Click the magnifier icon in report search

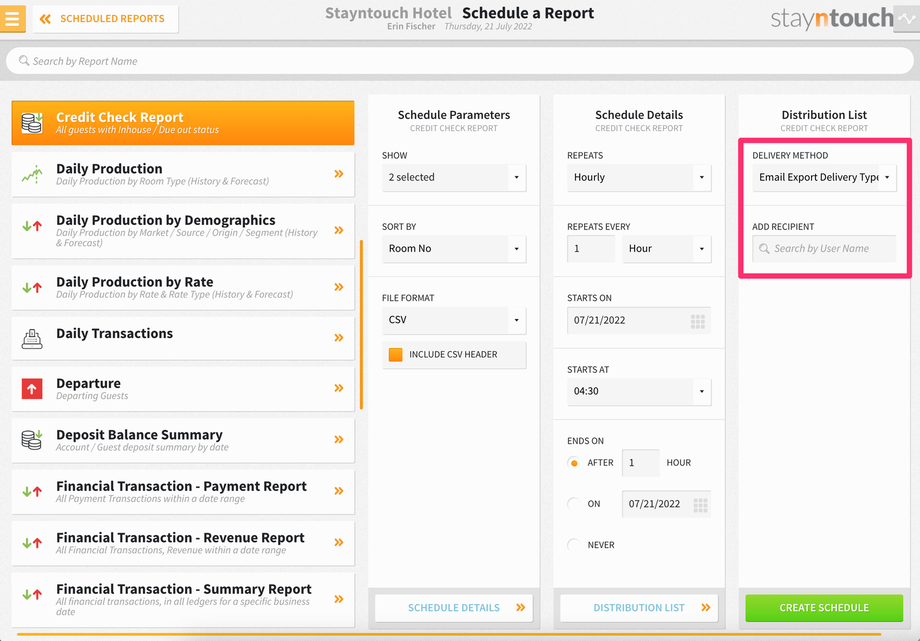tap(24, 60)
